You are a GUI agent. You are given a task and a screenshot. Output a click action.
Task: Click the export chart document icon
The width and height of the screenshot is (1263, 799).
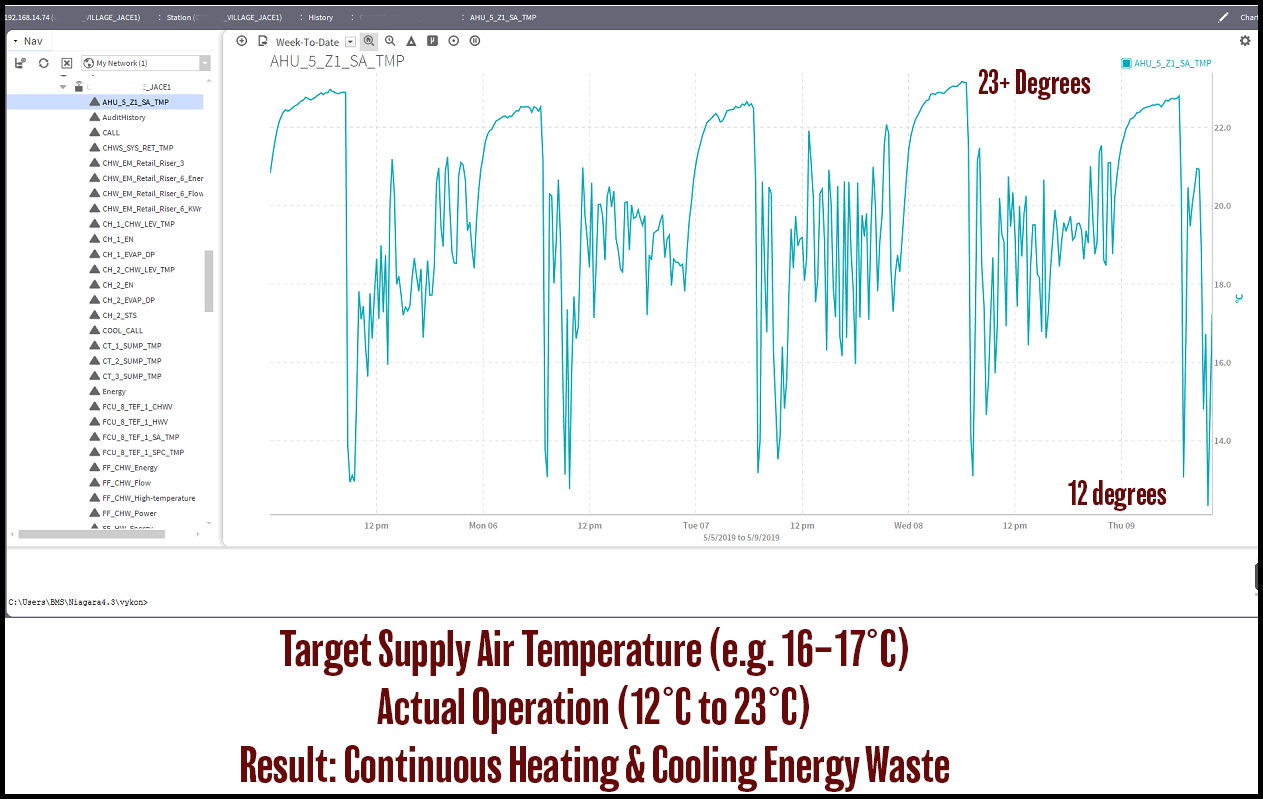pos(263,41)
